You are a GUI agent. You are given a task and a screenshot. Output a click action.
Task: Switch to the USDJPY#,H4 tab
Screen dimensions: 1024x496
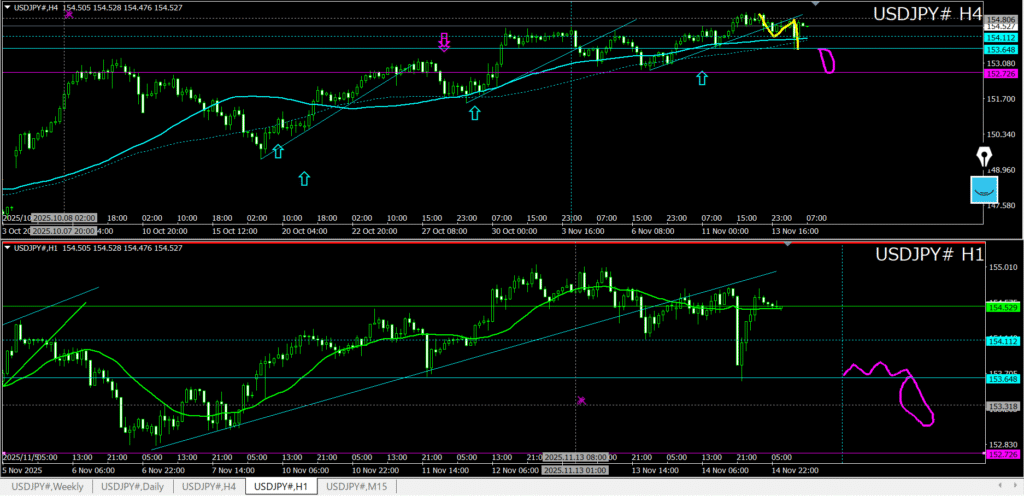(208, 487)
